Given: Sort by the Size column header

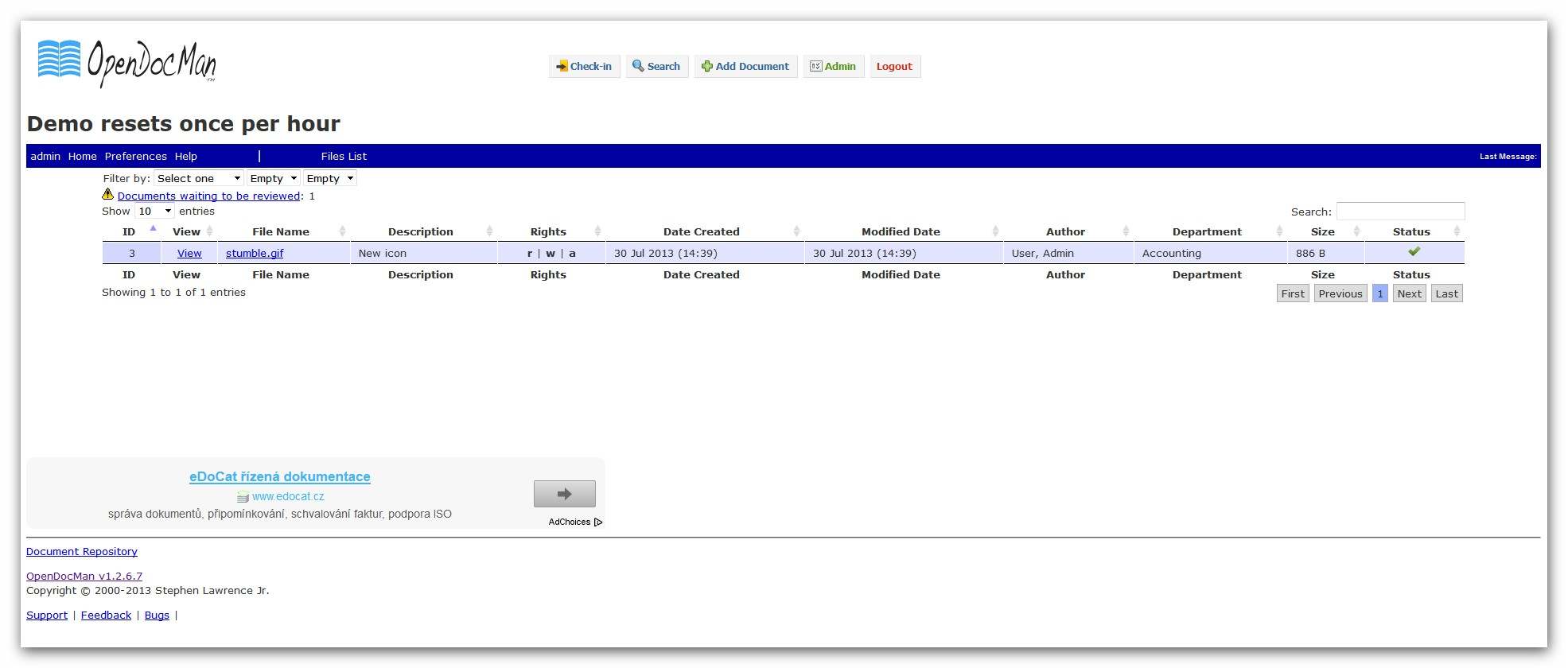Looking at the screenshot, I should [x=1325, y=231].
